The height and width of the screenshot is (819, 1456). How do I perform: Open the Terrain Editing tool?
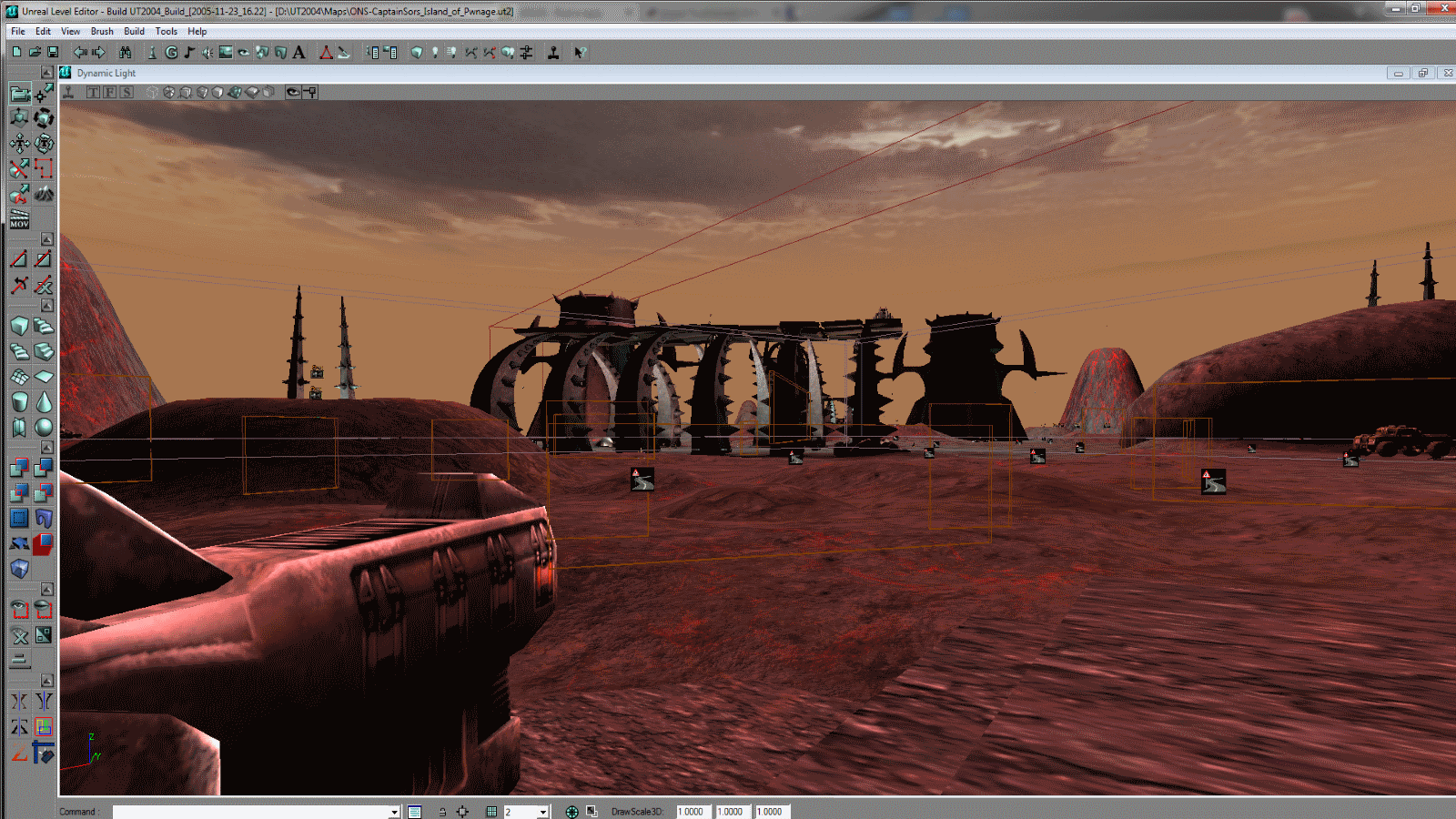point(44,193)
